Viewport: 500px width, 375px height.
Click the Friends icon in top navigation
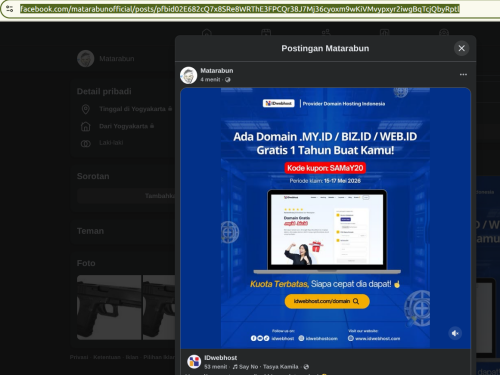tap(326, 33)
